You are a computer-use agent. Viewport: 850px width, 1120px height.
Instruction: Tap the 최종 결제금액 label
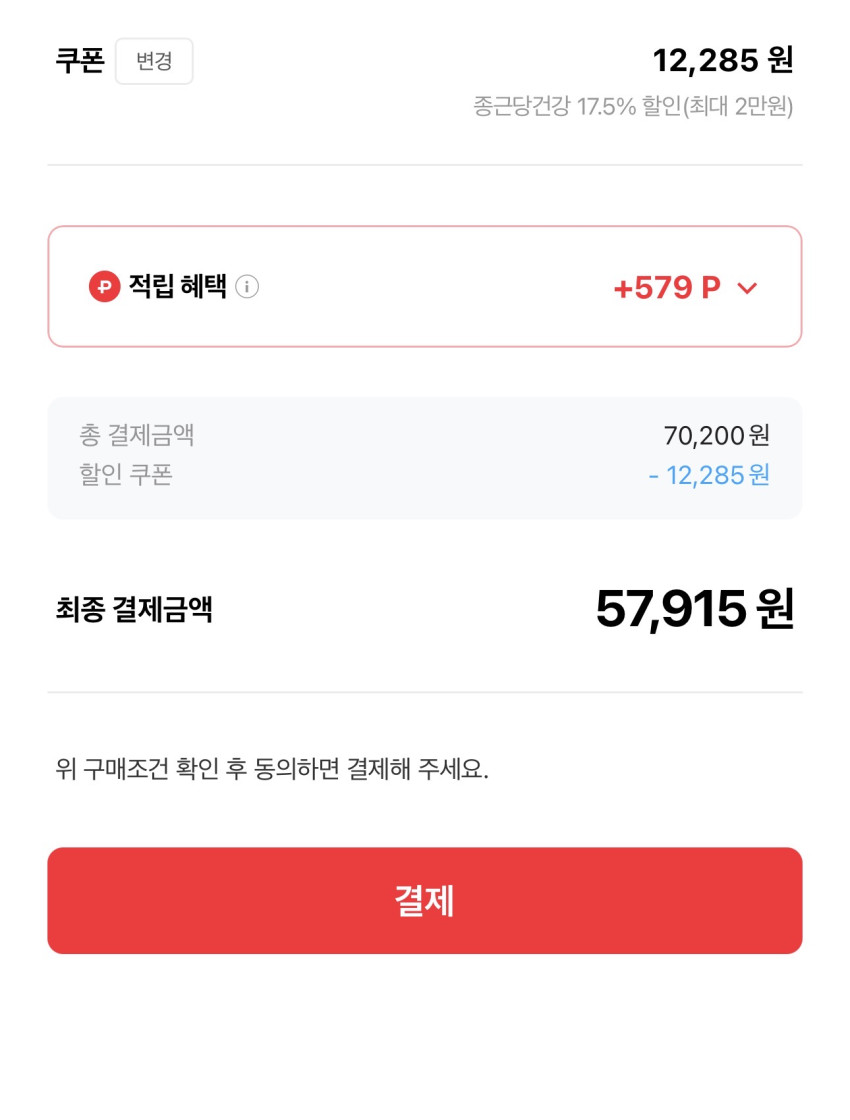134,609
